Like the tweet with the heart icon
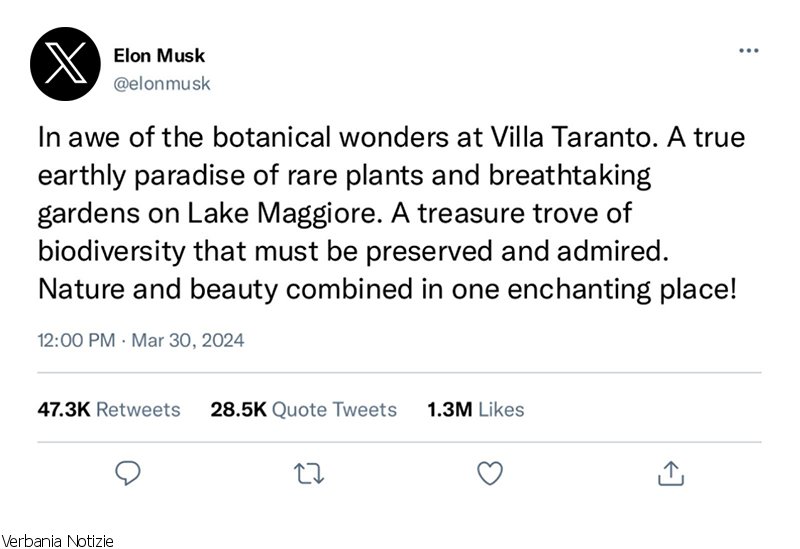Image resolution: width=800 pixels, height=549 pixels. (489, 472)
